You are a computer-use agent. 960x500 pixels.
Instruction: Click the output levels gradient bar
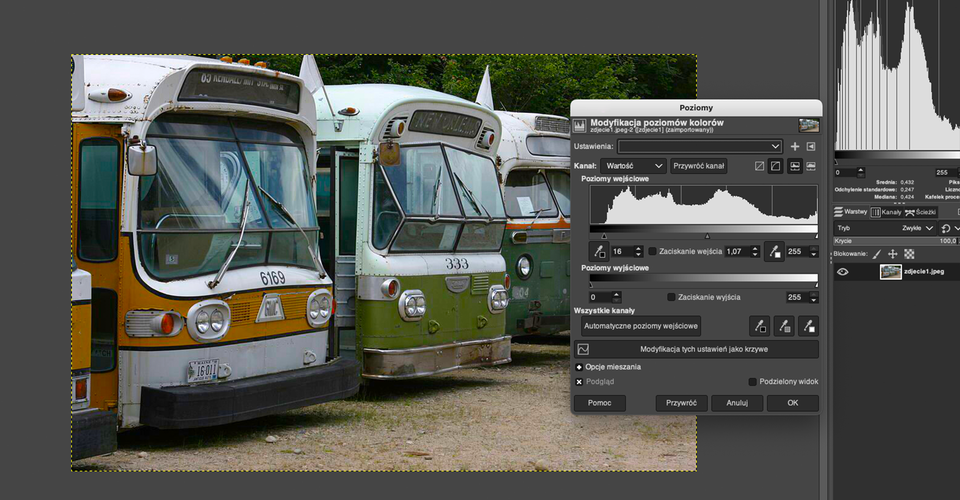tap(704, 278)
